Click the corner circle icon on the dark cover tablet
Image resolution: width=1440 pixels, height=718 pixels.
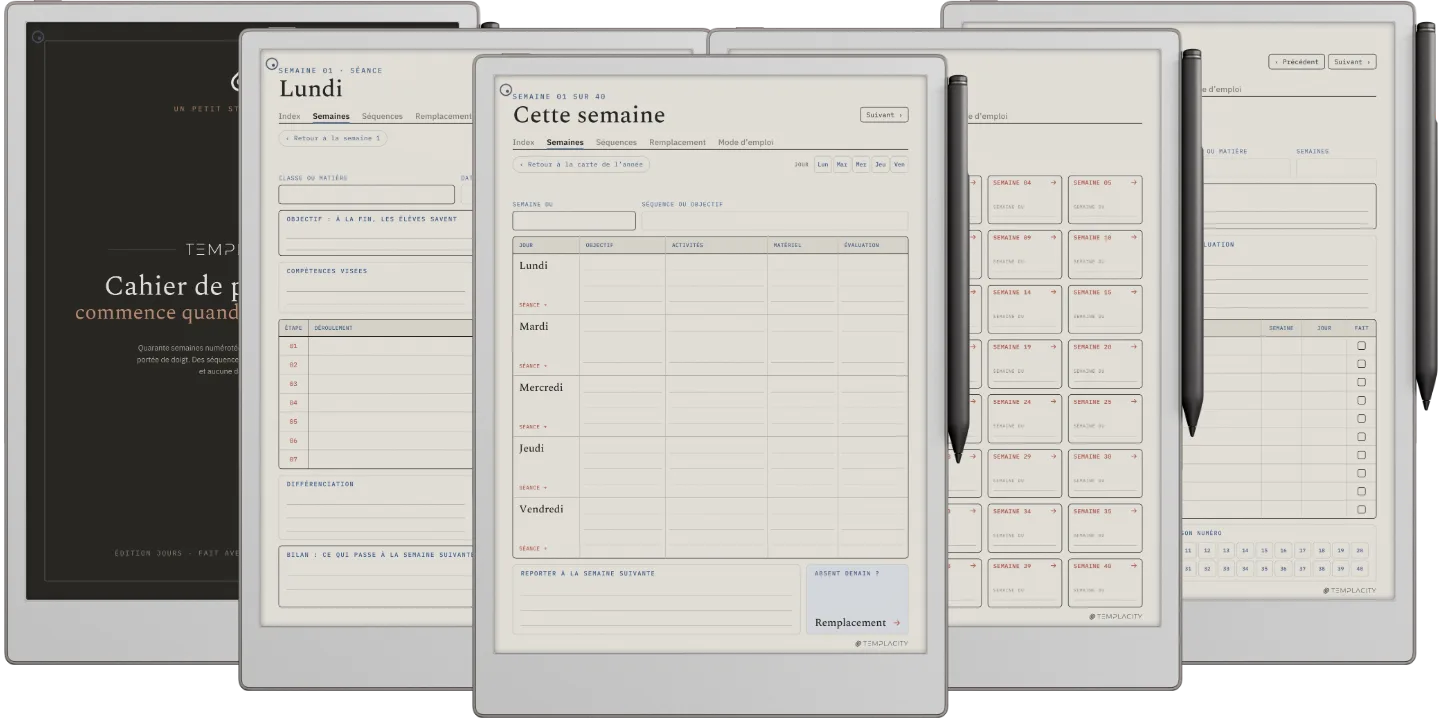tap(38, 38)
